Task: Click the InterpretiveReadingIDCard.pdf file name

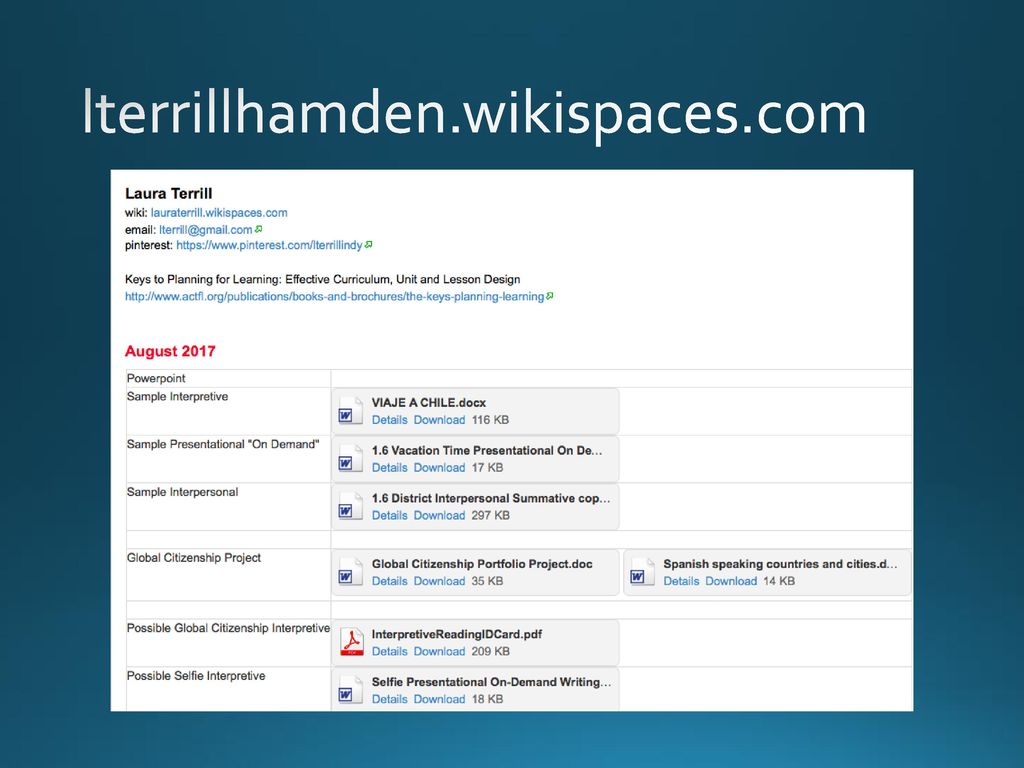Action: pyautogui.click(x=457, y=634)
